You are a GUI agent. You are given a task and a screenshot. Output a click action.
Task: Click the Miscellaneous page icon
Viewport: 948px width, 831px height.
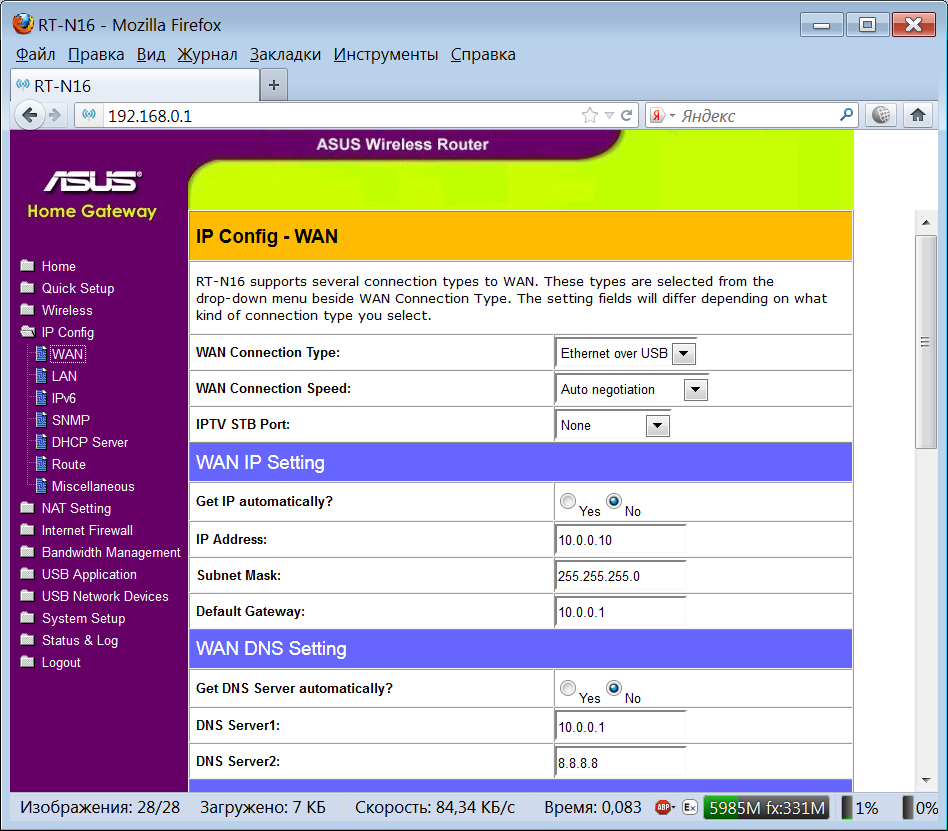[41, 486]
